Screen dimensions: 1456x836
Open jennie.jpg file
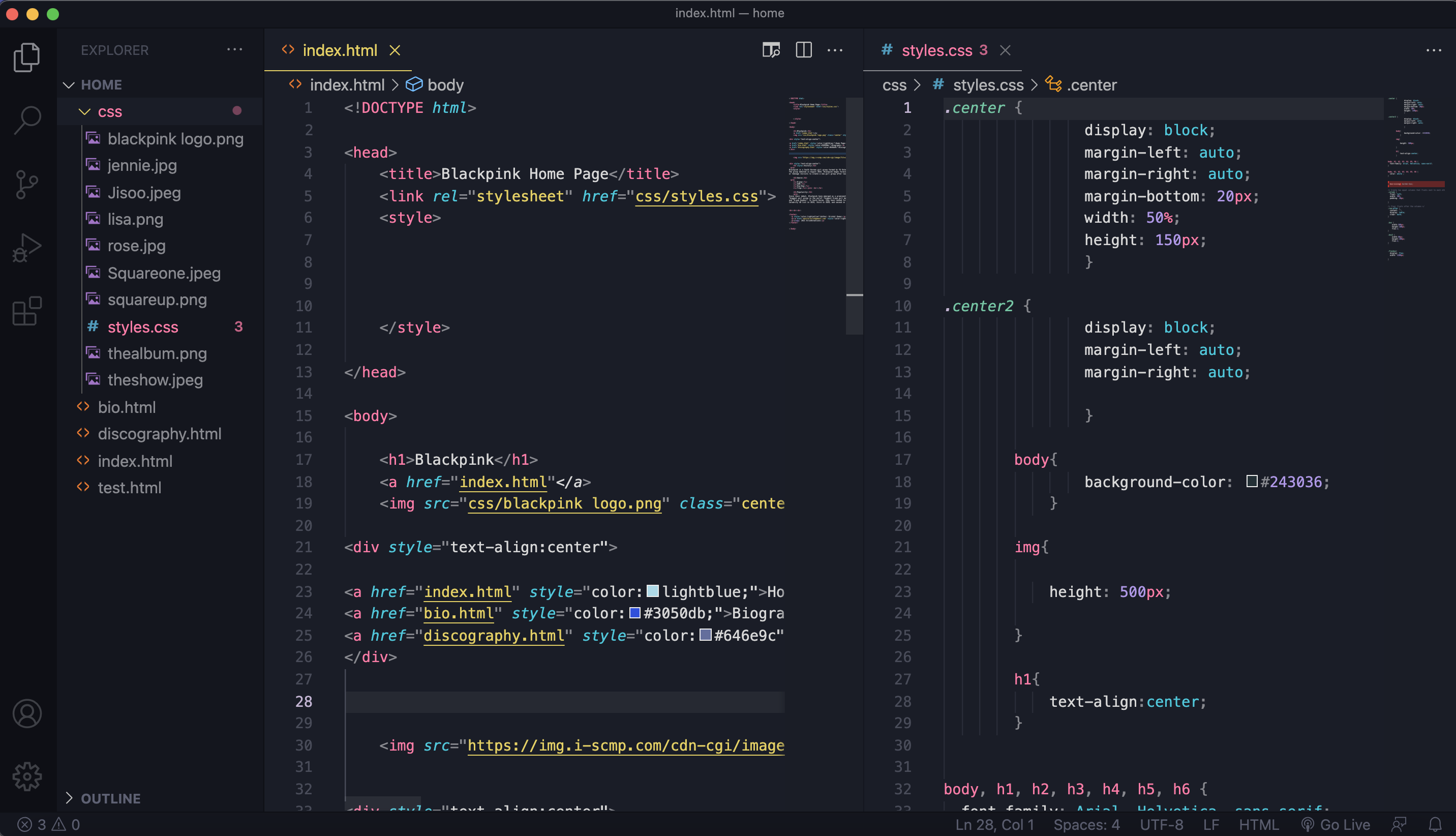142,165
